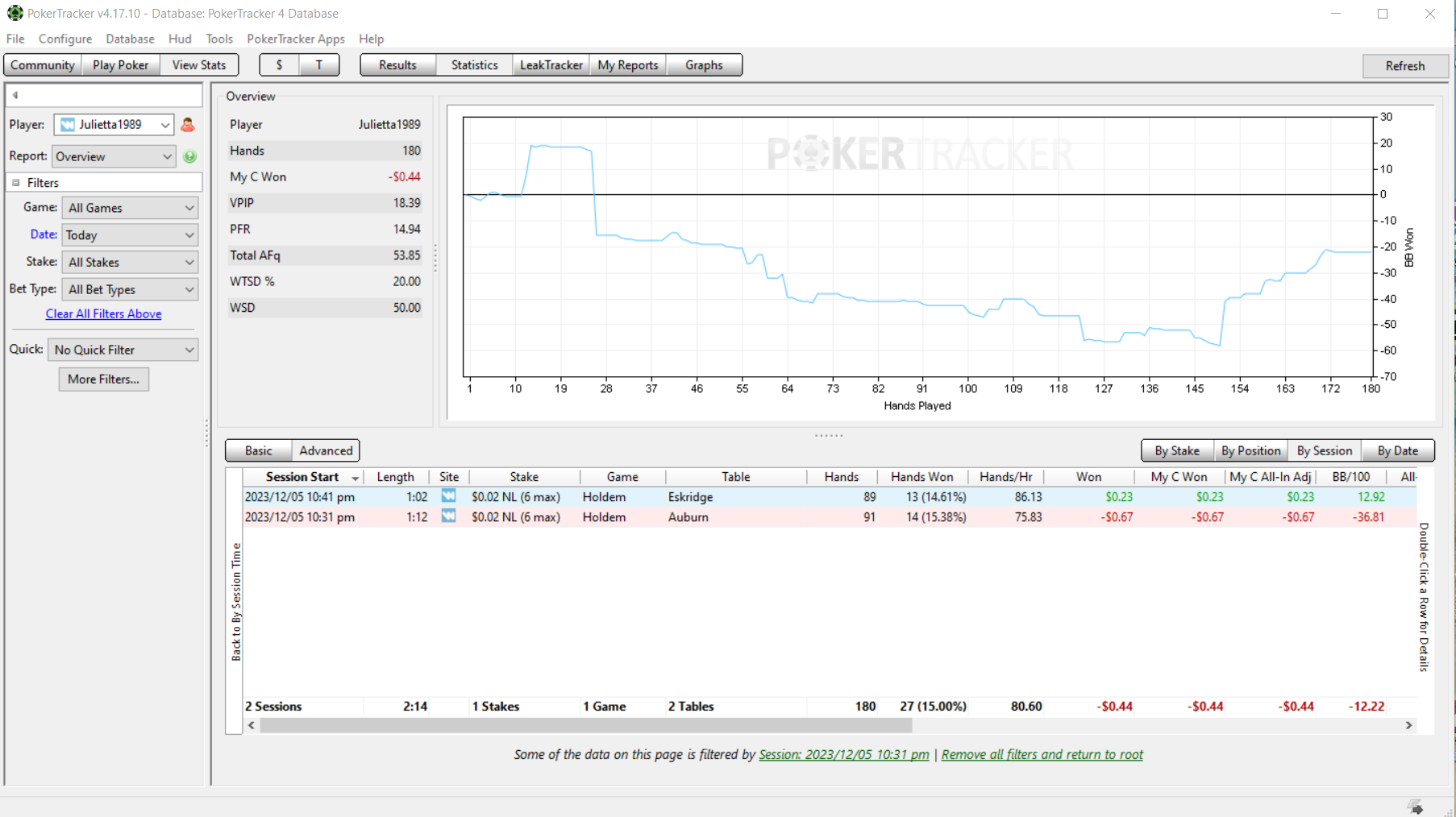Click the status bar icon at bottom right
Screen dimensions: 1456x817
click(x=1416, y=807)
